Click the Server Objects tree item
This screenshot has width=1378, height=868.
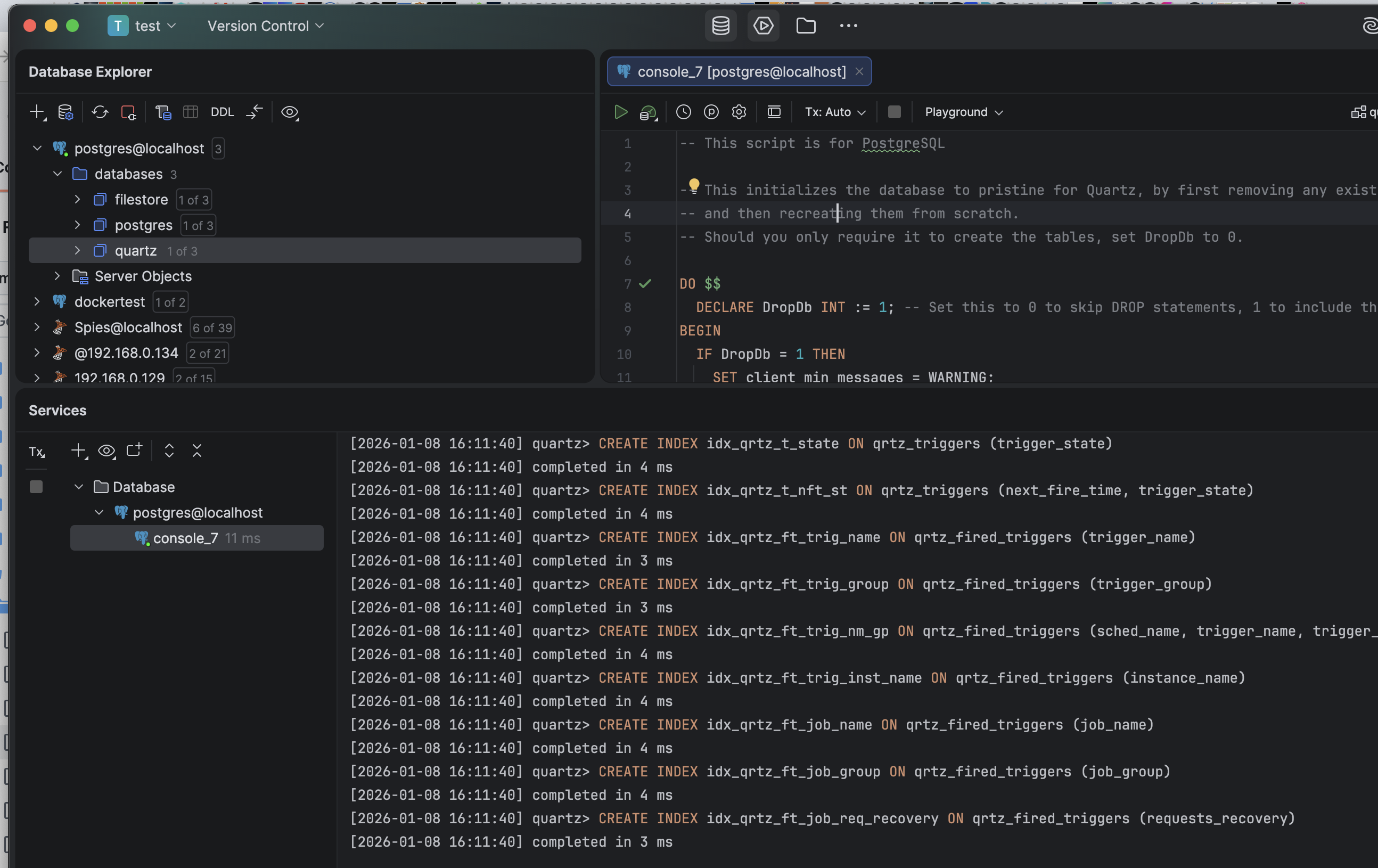[x=143, y=276]
